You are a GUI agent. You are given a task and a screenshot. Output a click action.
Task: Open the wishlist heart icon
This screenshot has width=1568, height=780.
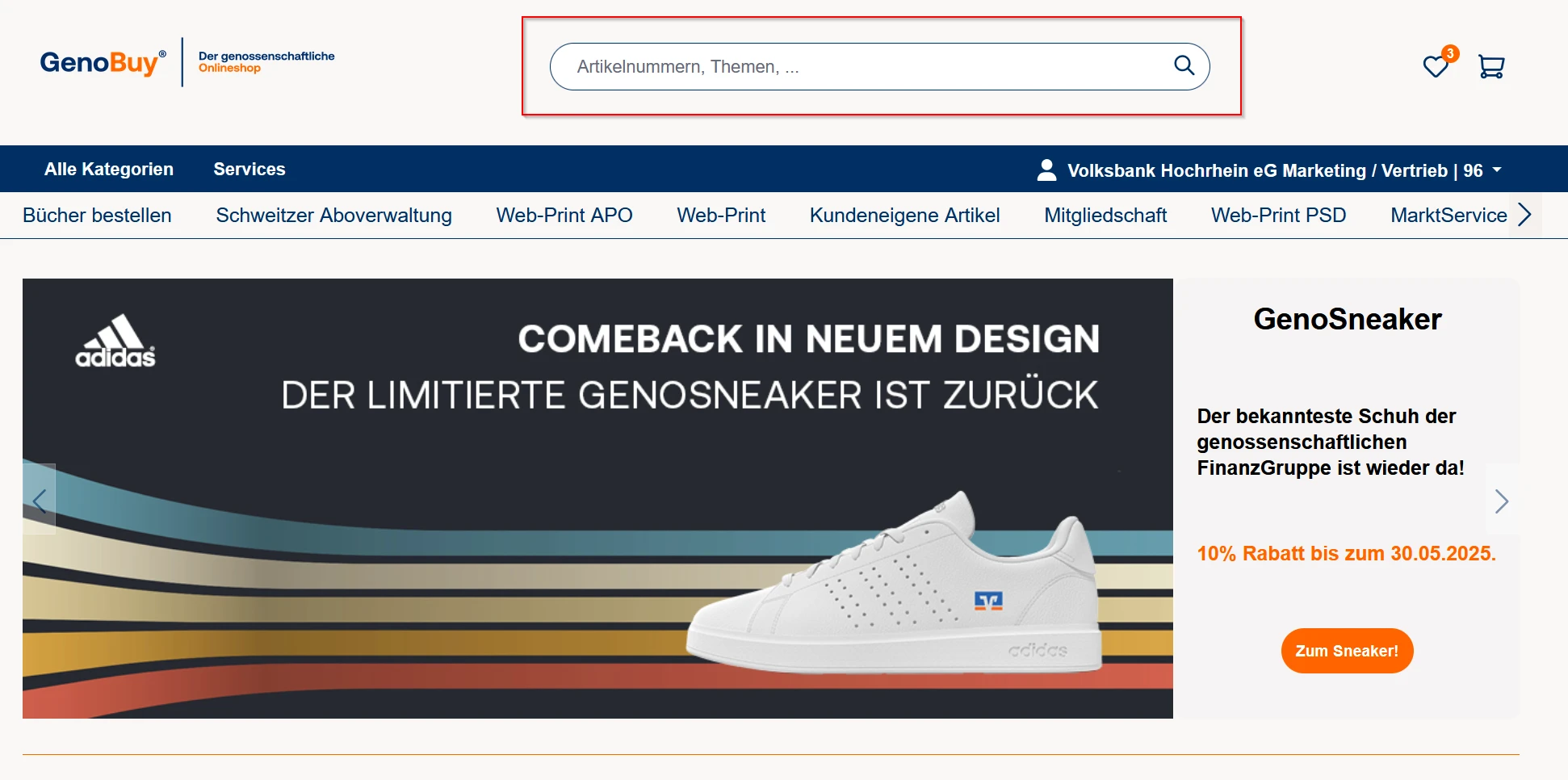[1436, 66]
